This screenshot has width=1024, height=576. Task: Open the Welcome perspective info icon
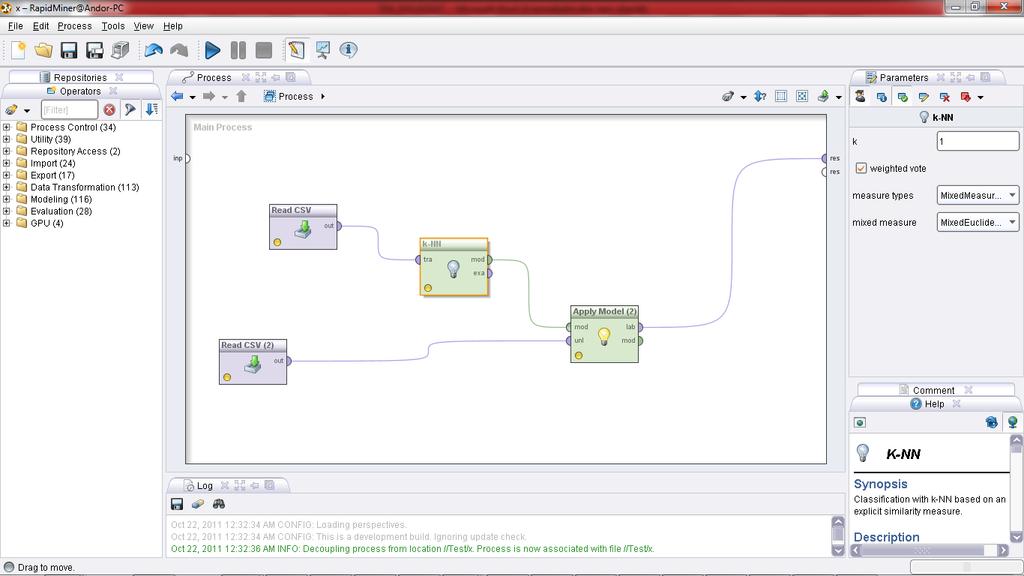click(348, 50)
